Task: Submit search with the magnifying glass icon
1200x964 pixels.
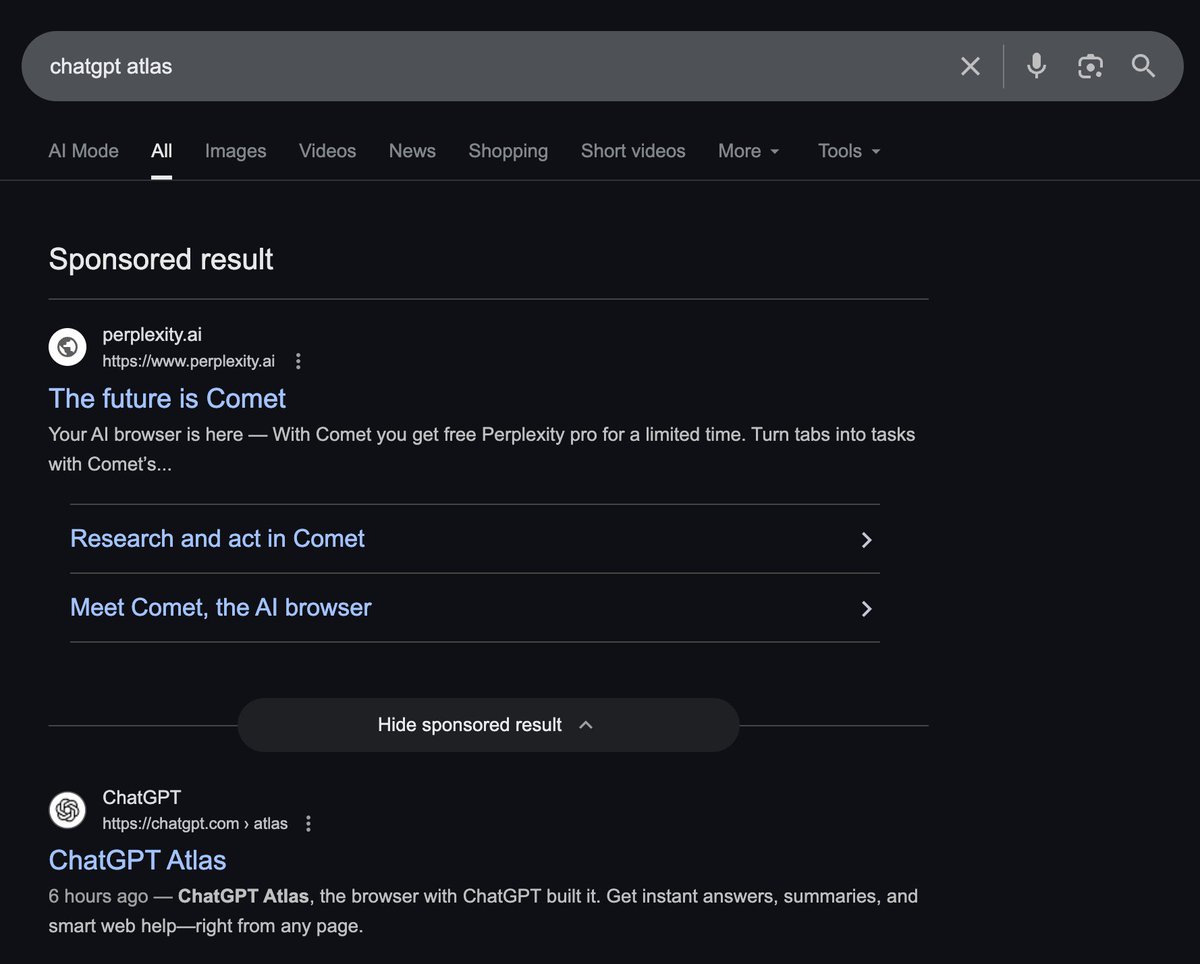Action: tap(1143, 66)
